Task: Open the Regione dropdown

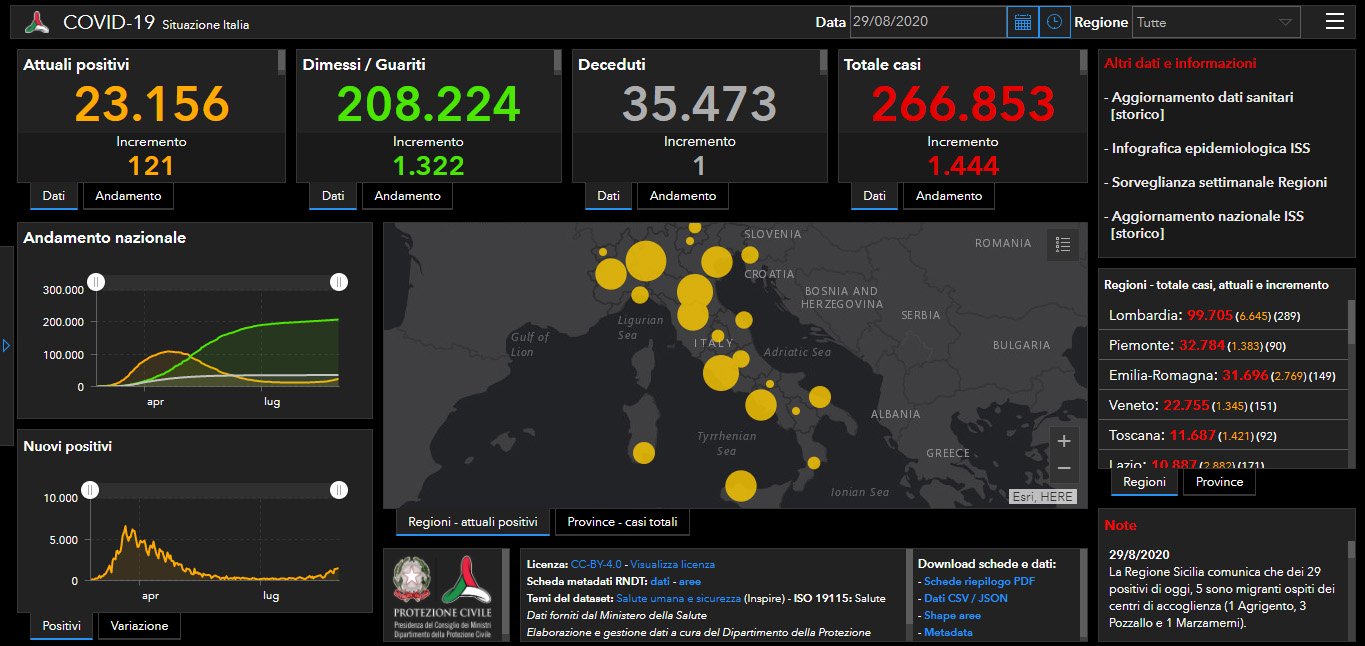Action: (x=1215, y=22)
